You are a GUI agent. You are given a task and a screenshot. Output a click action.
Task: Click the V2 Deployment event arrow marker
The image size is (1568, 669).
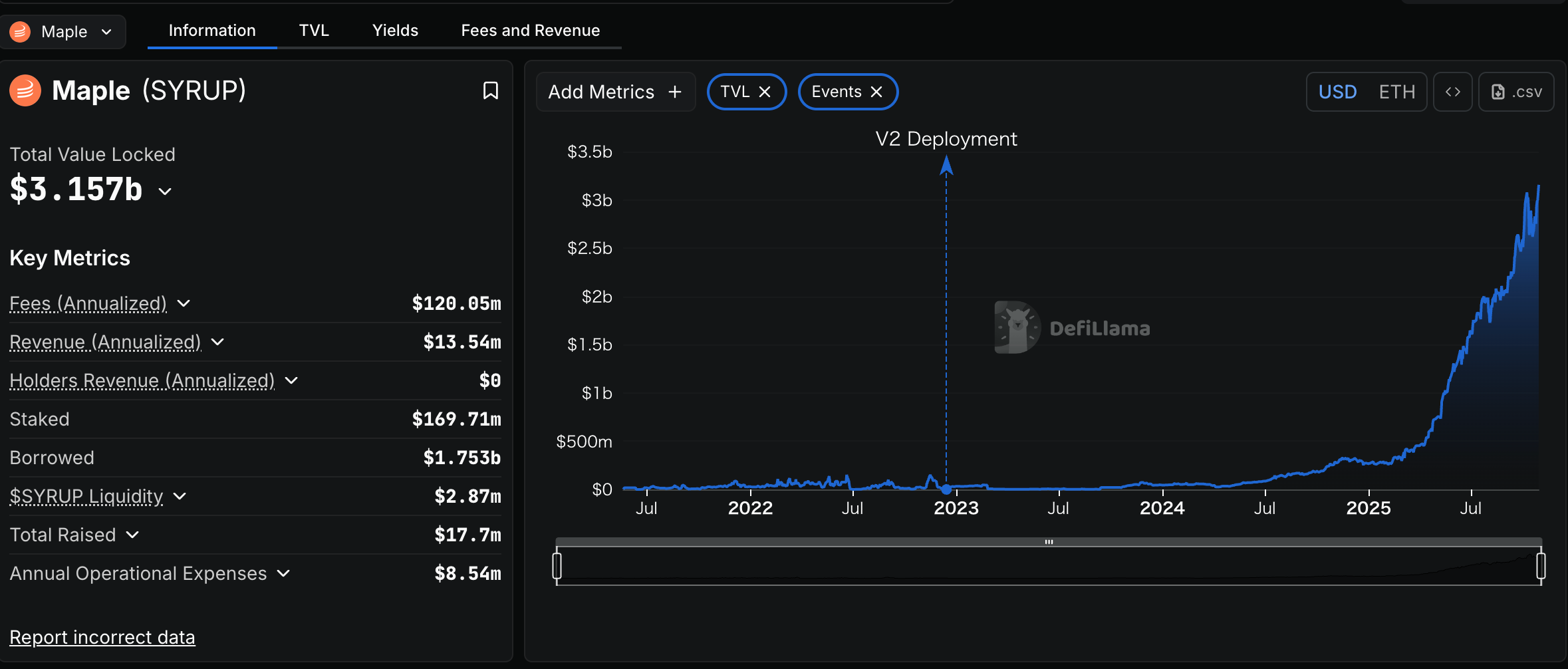(946, 164)
